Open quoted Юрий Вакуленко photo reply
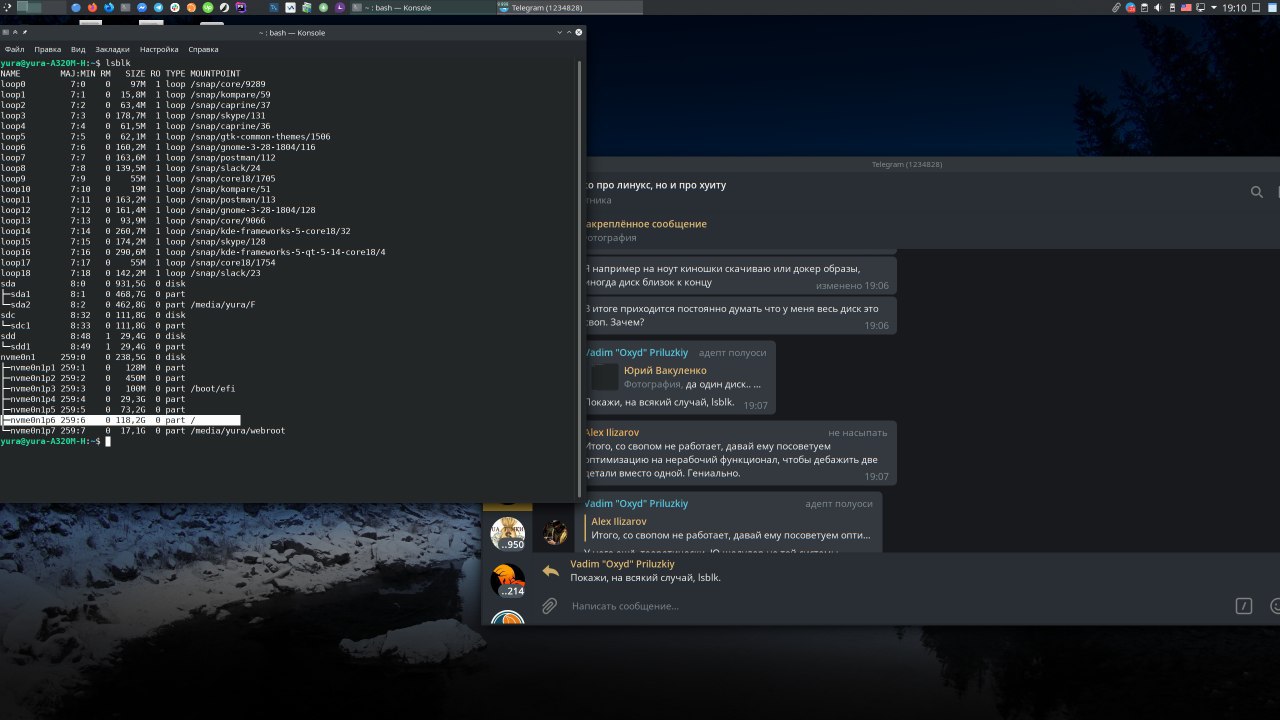 (x=675, y=377)
